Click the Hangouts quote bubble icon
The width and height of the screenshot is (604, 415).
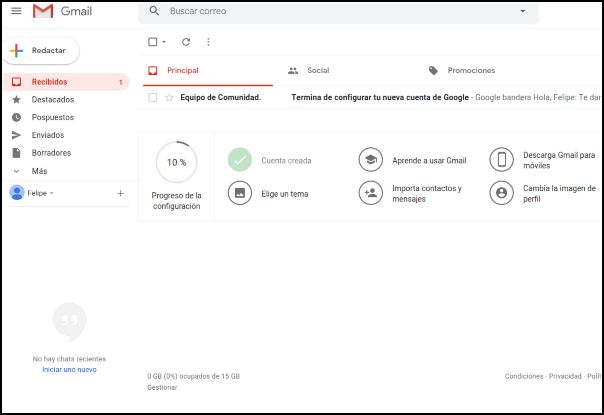click(70, 322)
